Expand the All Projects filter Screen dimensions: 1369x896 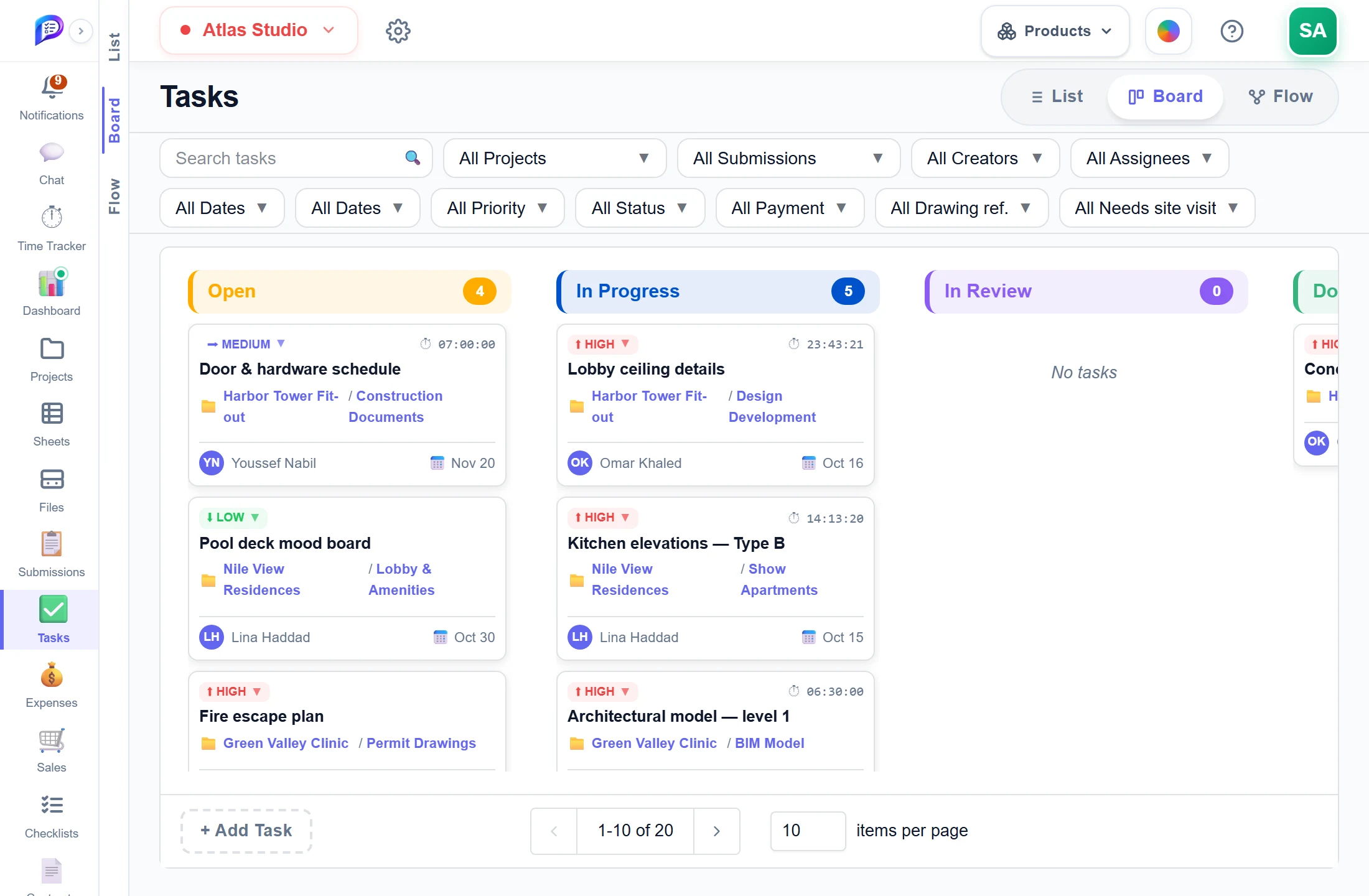pyautogui.click(x=554, y=158)
